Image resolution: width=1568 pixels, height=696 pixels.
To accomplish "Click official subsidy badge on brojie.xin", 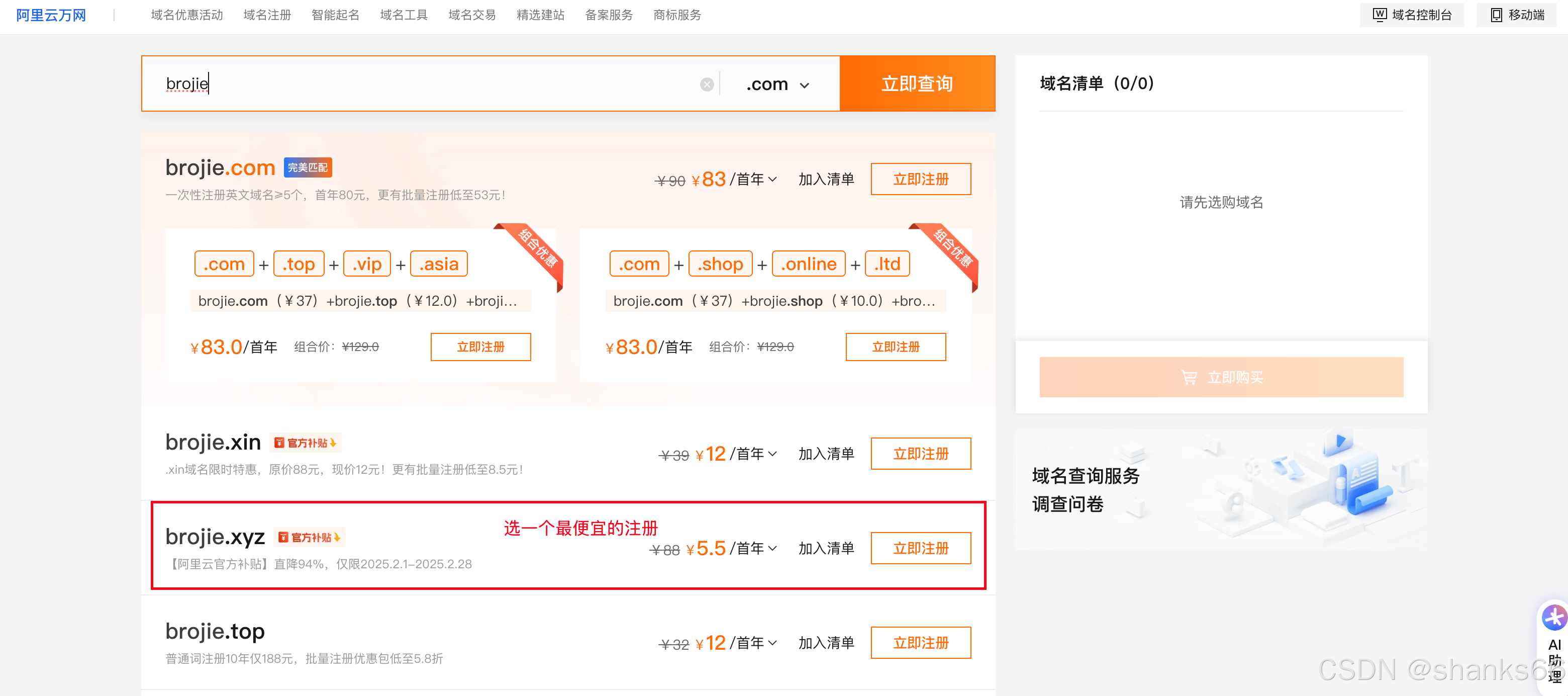I will 306,443.
